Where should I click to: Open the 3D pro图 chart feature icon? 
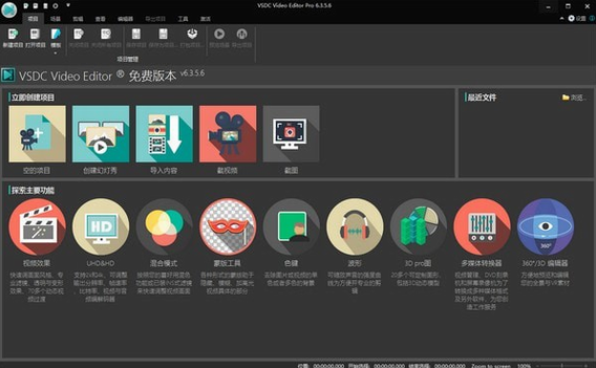(x=418, y=226)
